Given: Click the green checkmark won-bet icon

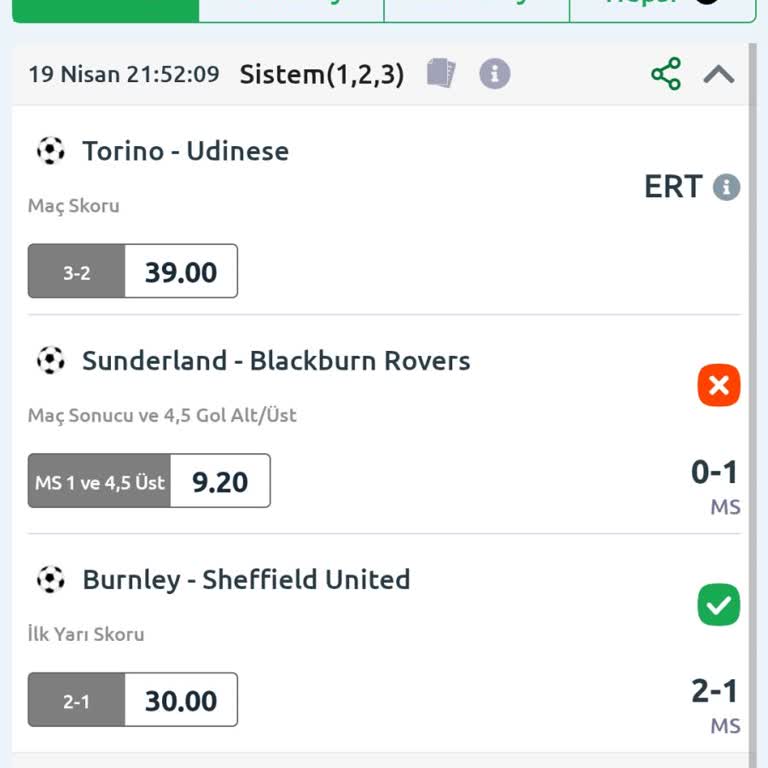Looking at the screenshot, I should click(x=719, y=605).
